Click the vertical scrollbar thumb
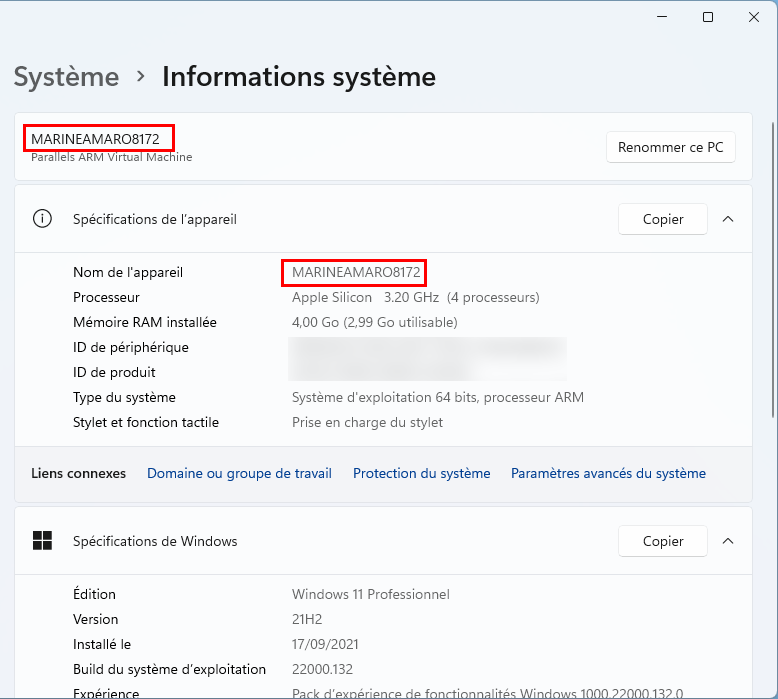Image resolution: width=778 pixels, height=699 pixels. pos(774,270)
